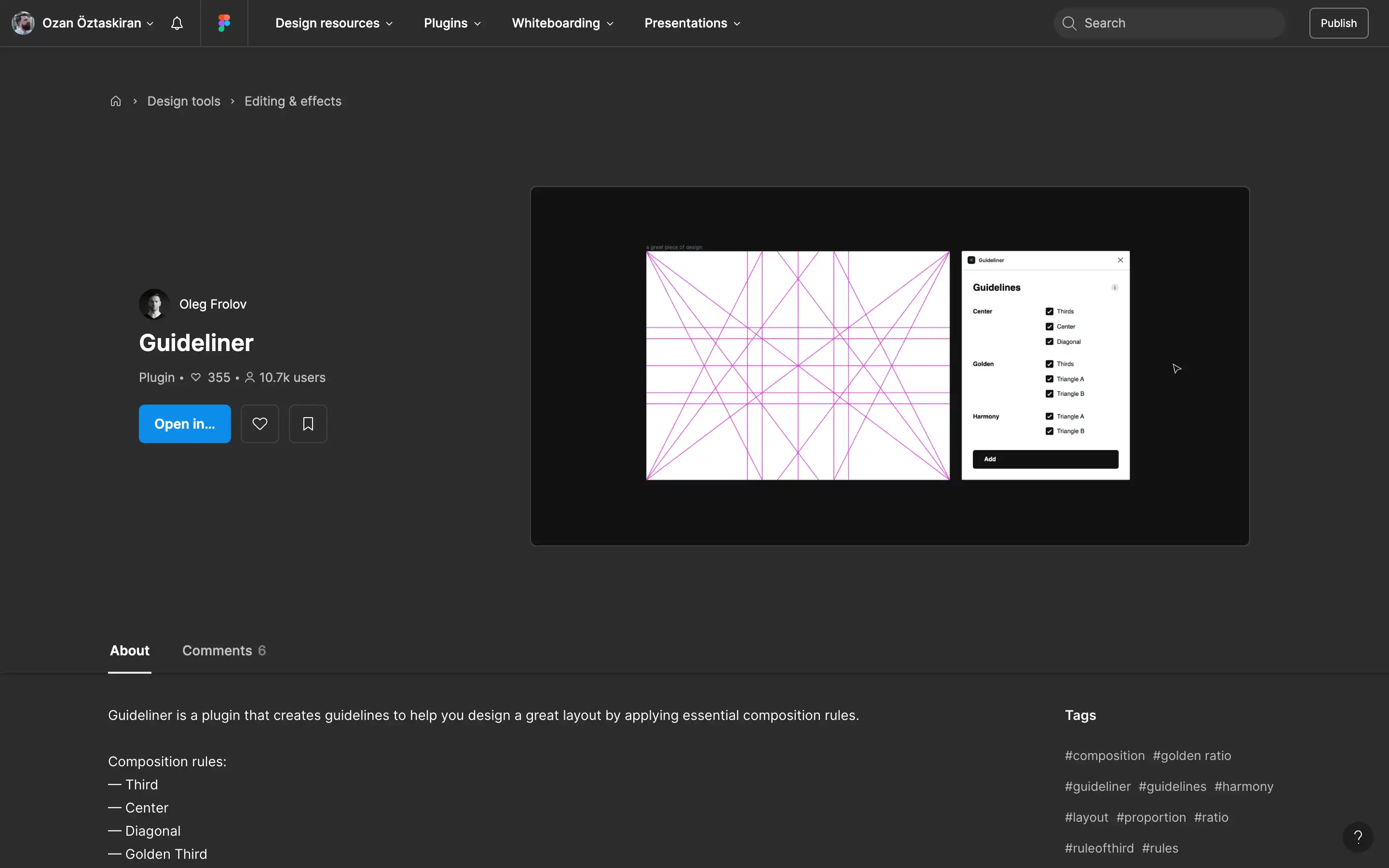Click the Guideliner plugin title
The height and width of the screenshot is (868, 1389).
tap(196, 343)
